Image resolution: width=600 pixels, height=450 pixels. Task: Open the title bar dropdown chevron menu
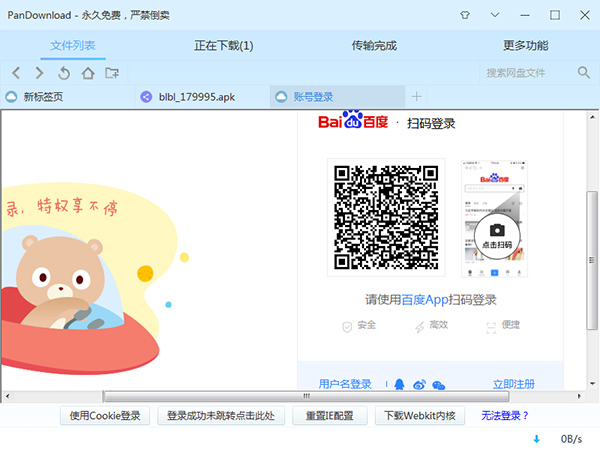click(495, 15)
